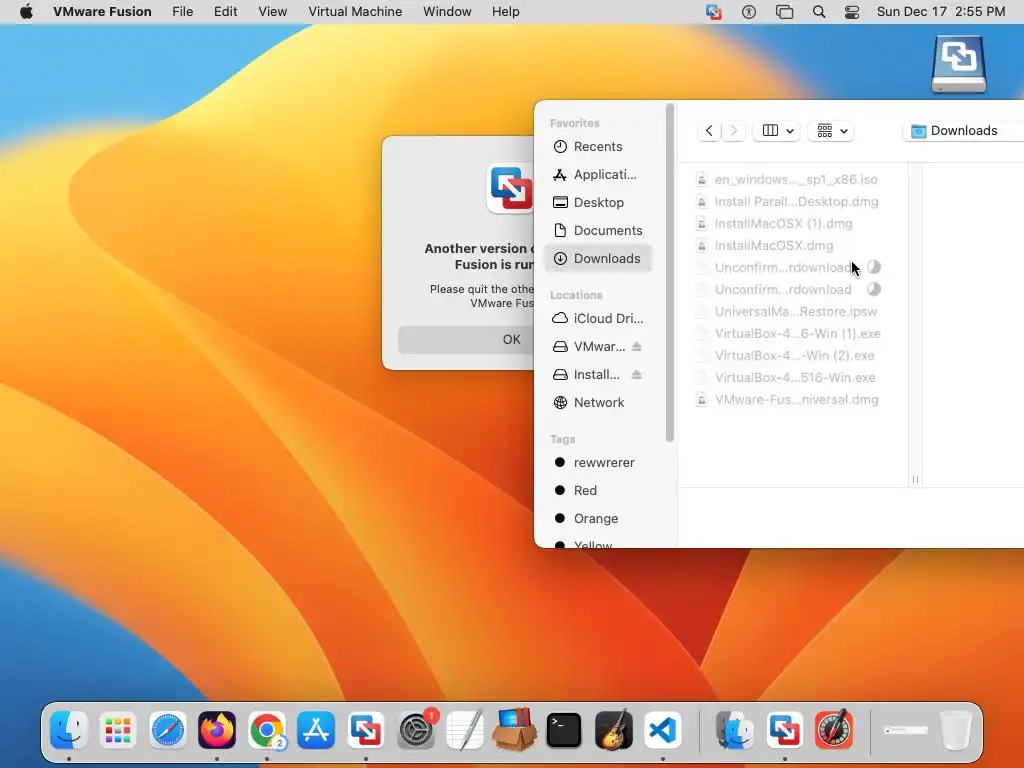Select the Red tag
The width and height of the screenshot is (1024, 768).
pyautogui.click(x=598, y=490)
